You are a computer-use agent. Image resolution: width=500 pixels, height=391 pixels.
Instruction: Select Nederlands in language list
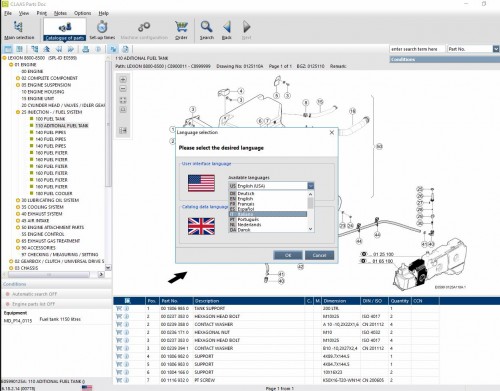[268, 225]
